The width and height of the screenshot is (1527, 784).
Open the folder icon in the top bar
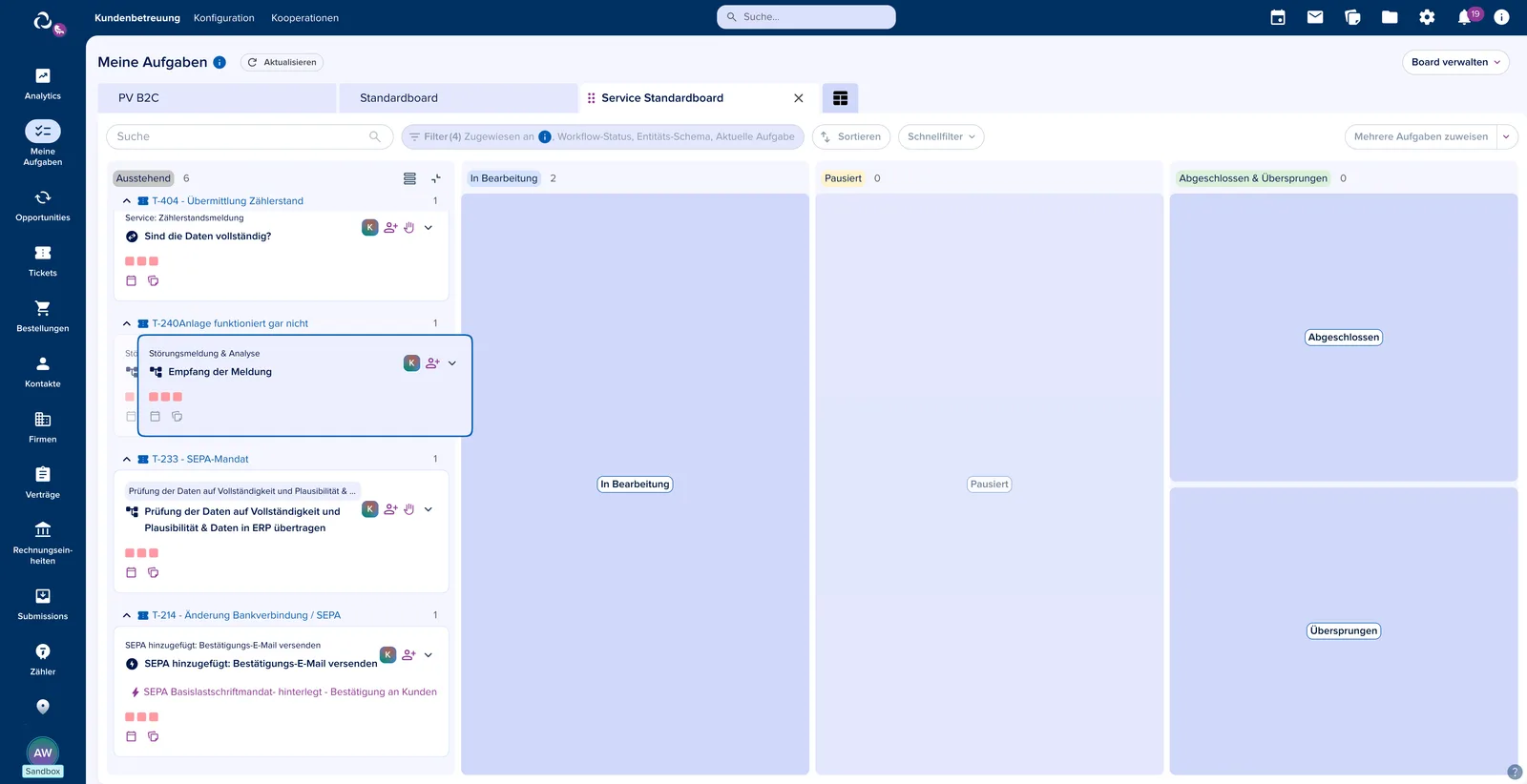(1390, 17)
